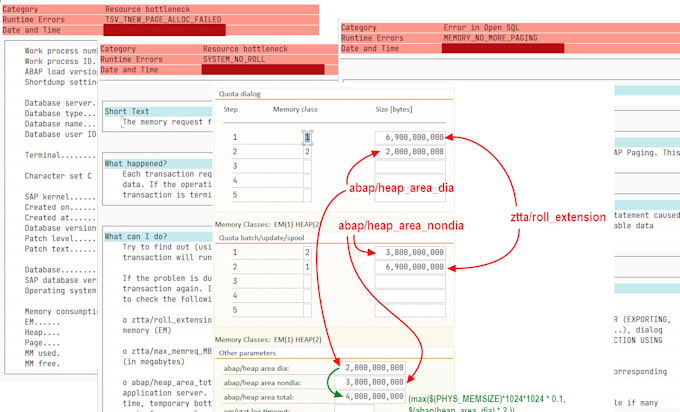Select memory class field of dialog step 2
The height and width of the screenshot is (412, 680).
click(307, 152)
